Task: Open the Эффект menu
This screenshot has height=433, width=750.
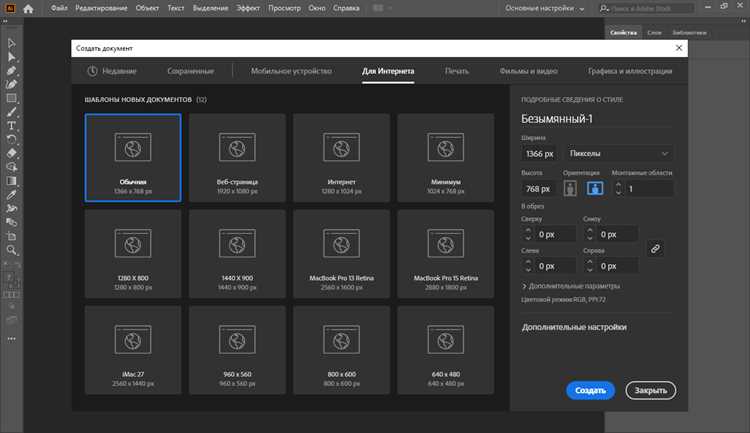Action: (248, 8)
